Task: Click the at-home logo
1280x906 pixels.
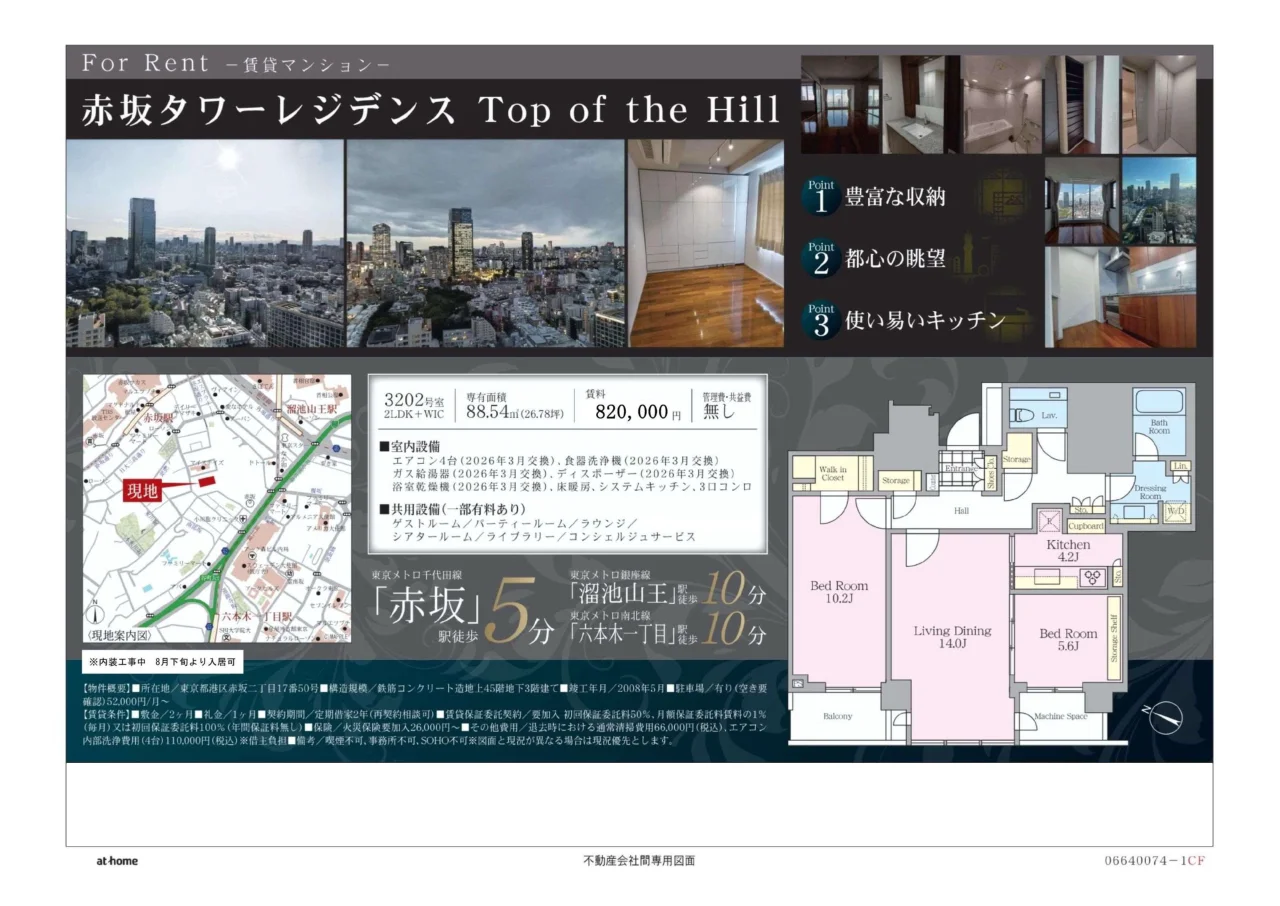Action: click(x=117, y=861)
